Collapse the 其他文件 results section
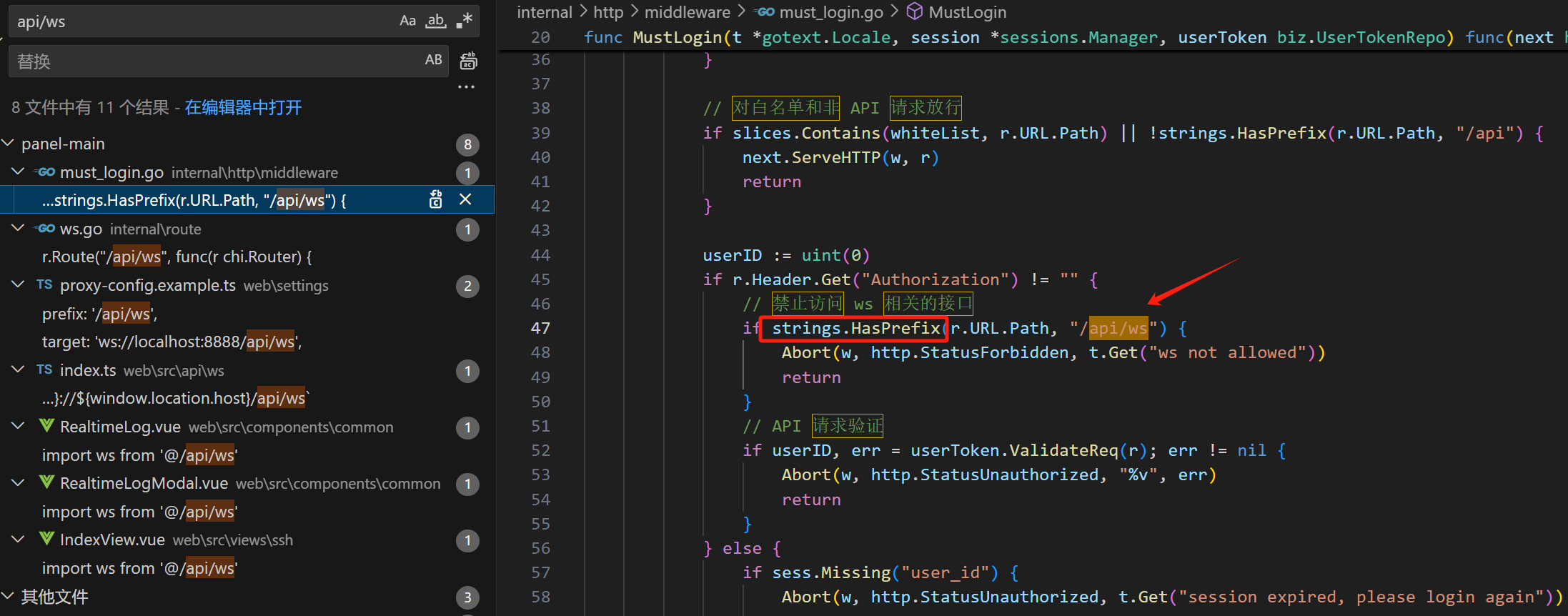1568x616 pixels. (x=9, y=596)
